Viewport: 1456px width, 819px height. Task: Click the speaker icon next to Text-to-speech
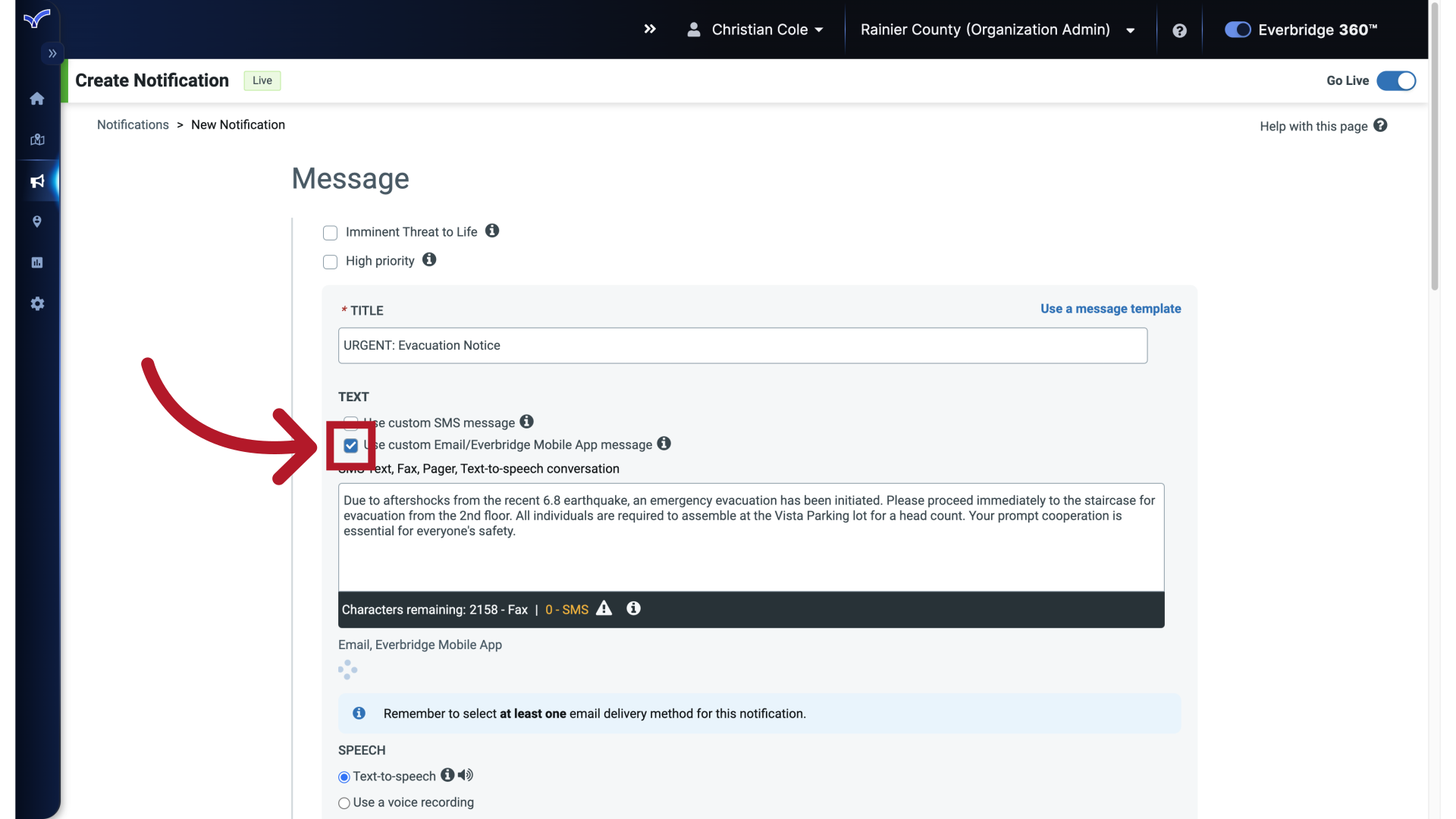(x=465, y=775)
